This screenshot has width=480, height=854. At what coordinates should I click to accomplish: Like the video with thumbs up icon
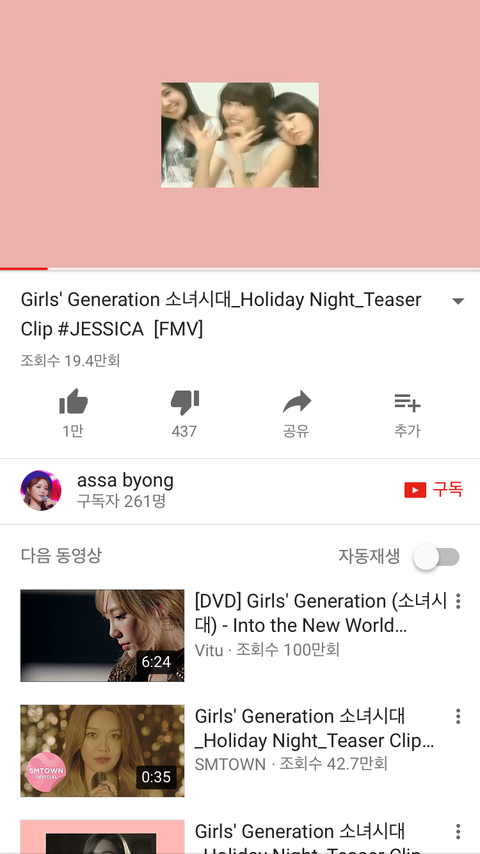coord(73,402)
